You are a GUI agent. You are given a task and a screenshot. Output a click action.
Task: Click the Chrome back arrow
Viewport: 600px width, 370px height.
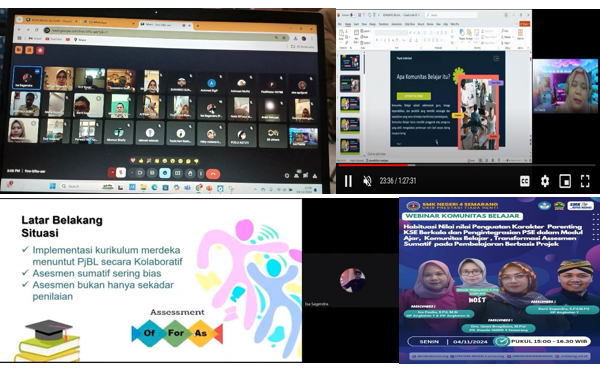click(x=20, y=29)
